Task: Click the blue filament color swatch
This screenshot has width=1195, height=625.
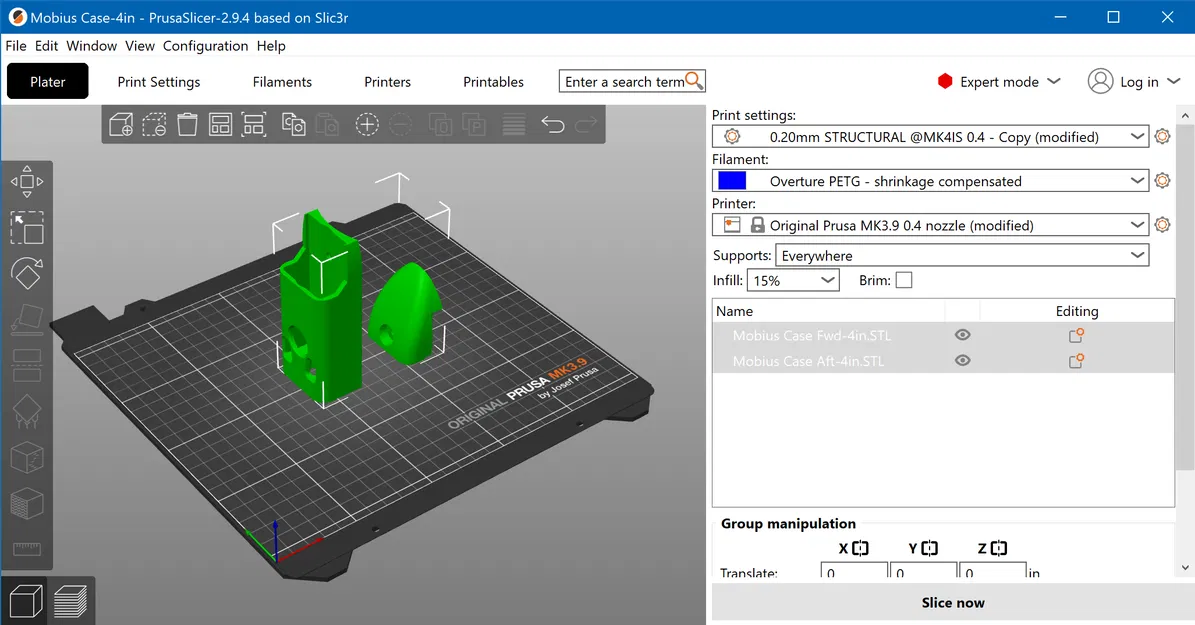Action: [x=732, y=181]
